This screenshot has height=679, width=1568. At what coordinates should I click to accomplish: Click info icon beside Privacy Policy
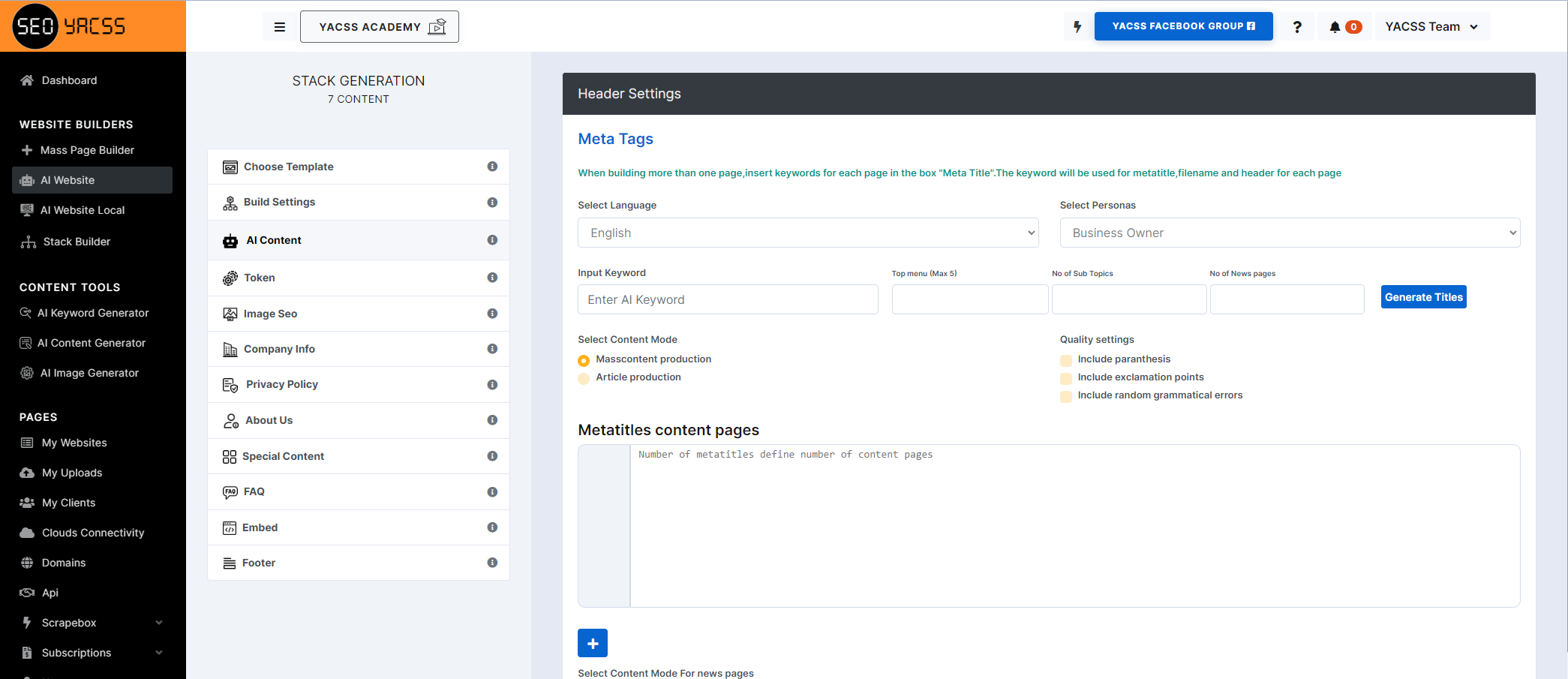[x=492, y=384]
